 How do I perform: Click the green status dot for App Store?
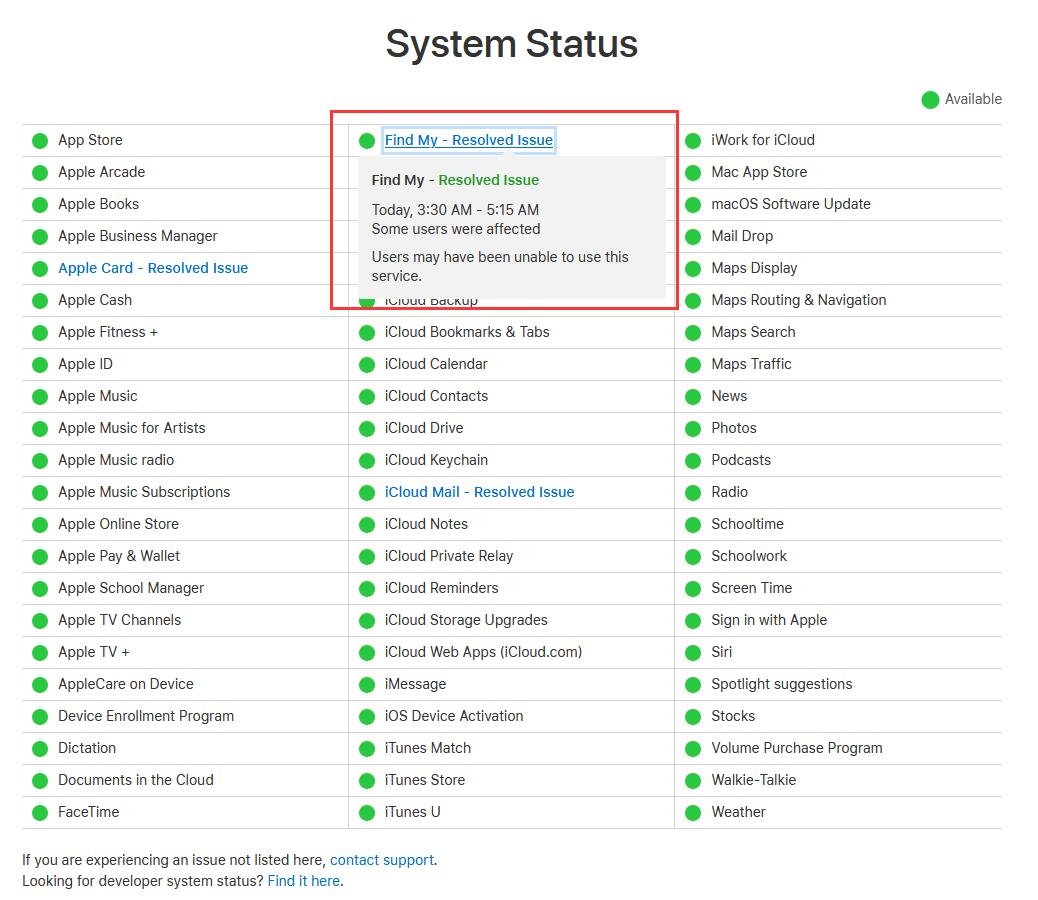pyautogui.click(x=40, y=141)
